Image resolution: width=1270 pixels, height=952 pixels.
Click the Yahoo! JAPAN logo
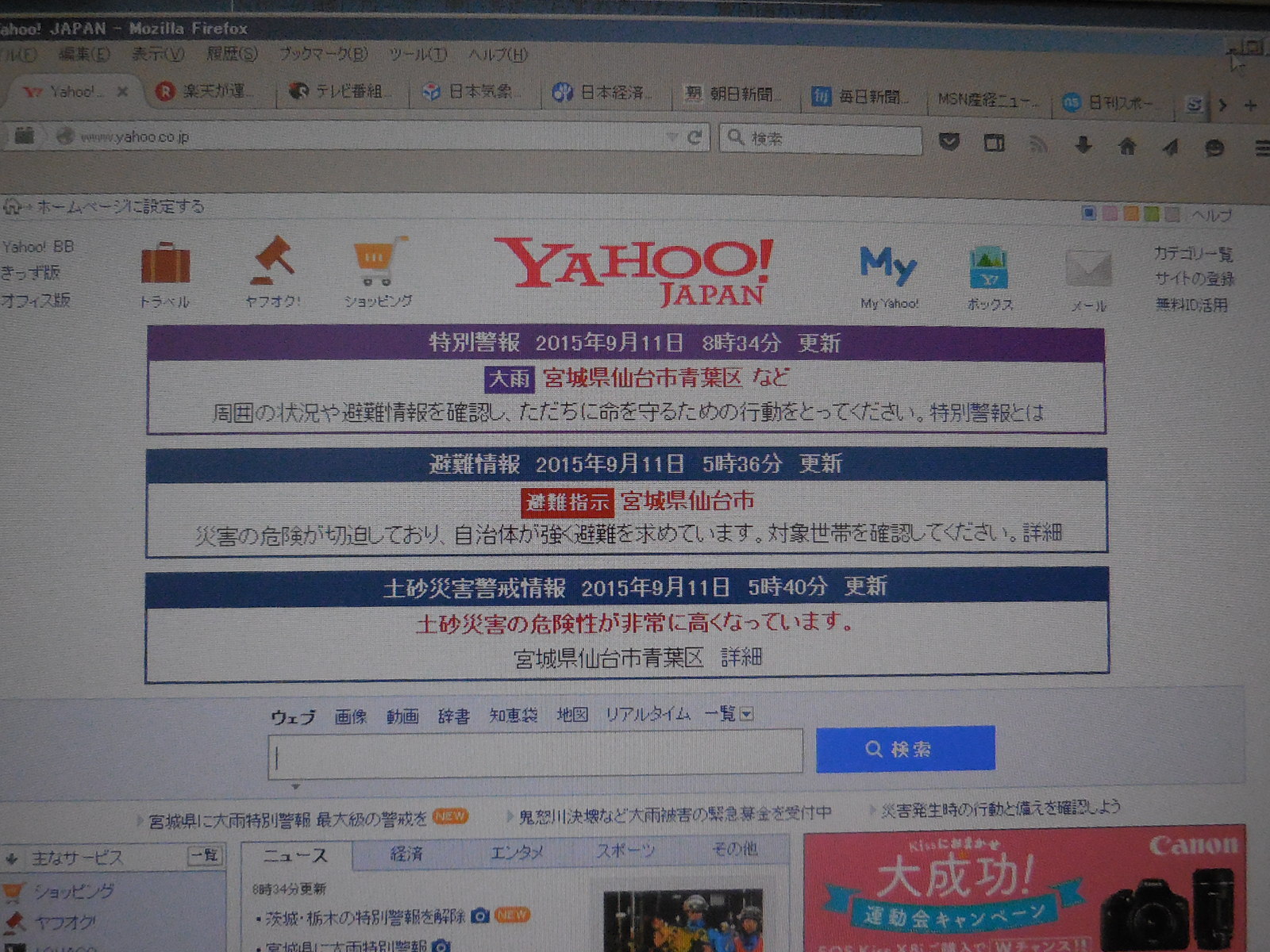click(633, 271)
